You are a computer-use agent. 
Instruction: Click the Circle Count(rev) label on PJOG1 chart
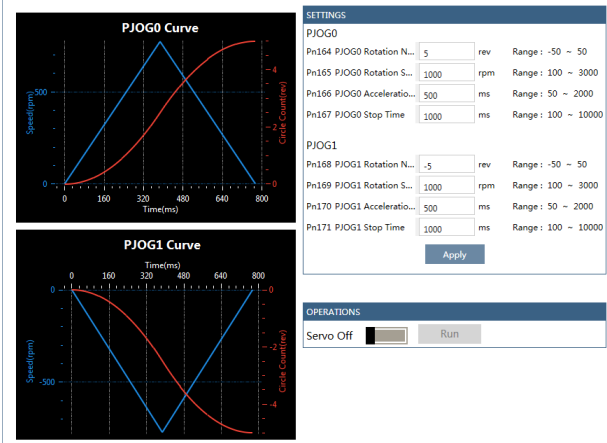[283, 361]
